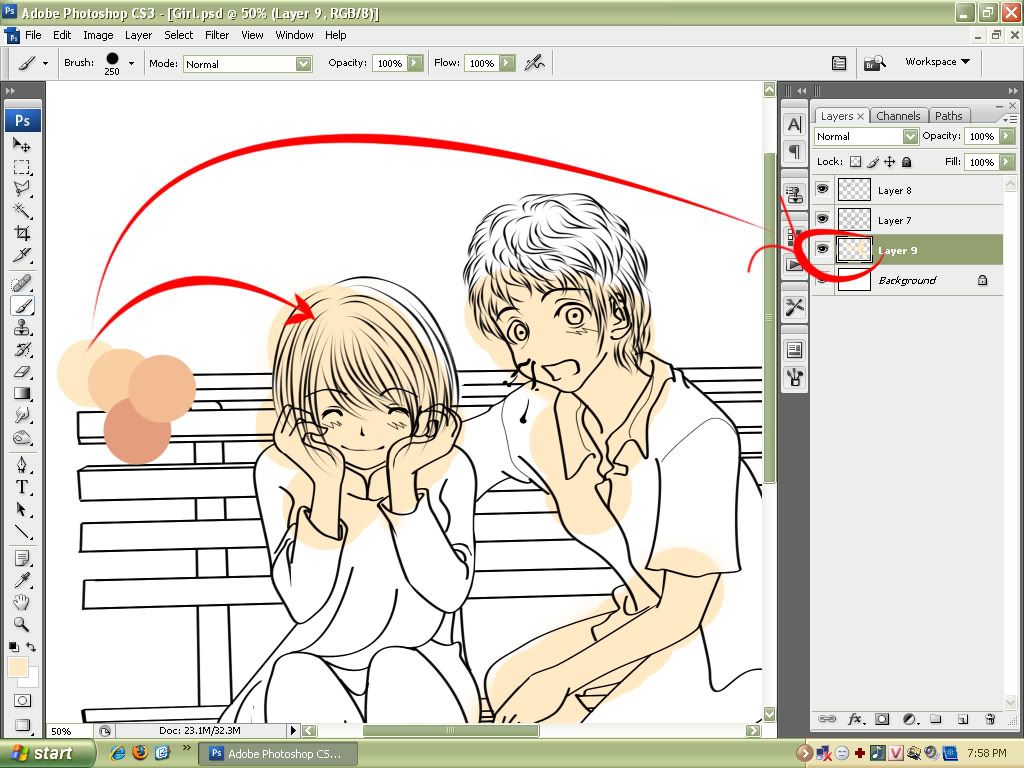Toggle visibility of Layer 7
Image resolution: width=1024 pixels, height=768 pixels.
(823, 219)
